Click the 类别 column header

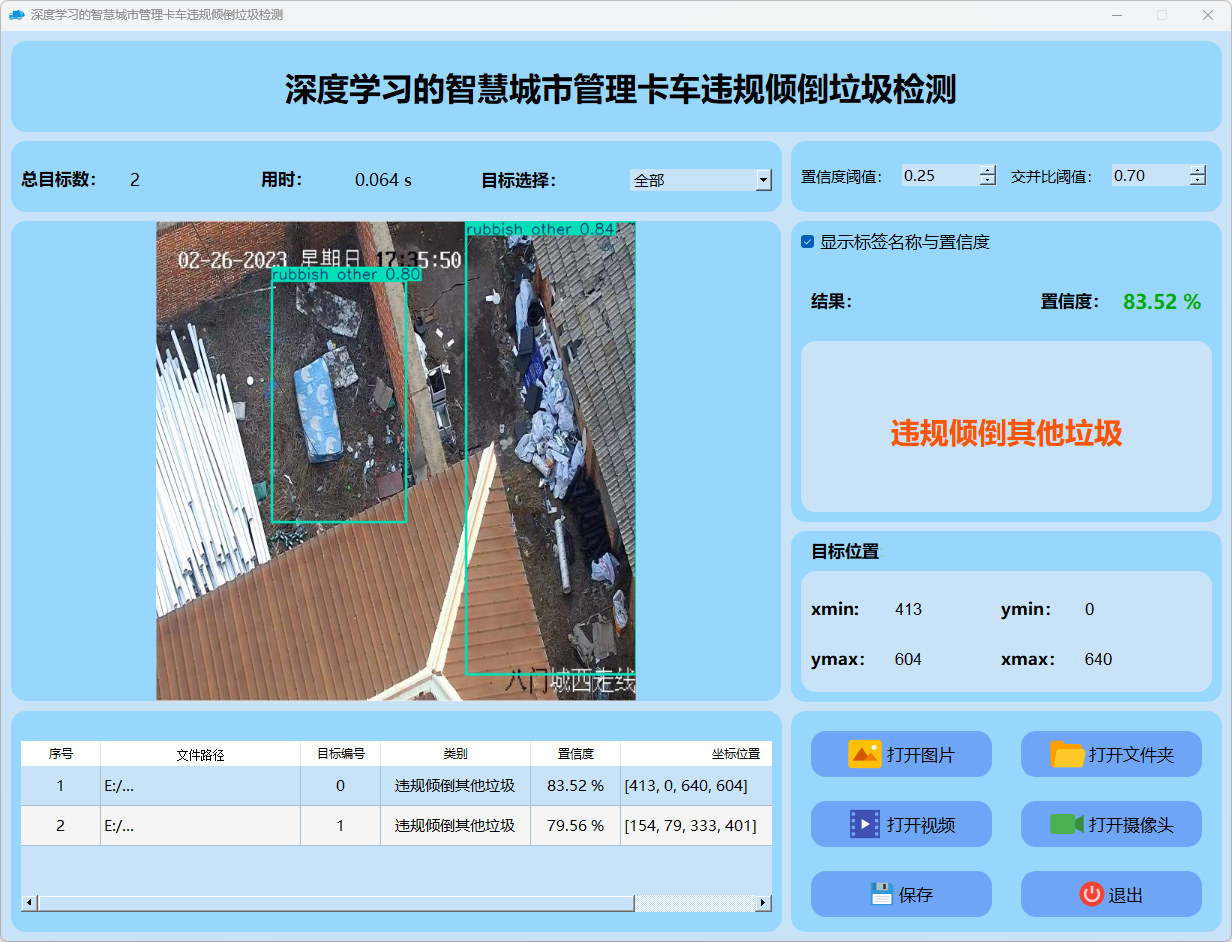[455, 754]
